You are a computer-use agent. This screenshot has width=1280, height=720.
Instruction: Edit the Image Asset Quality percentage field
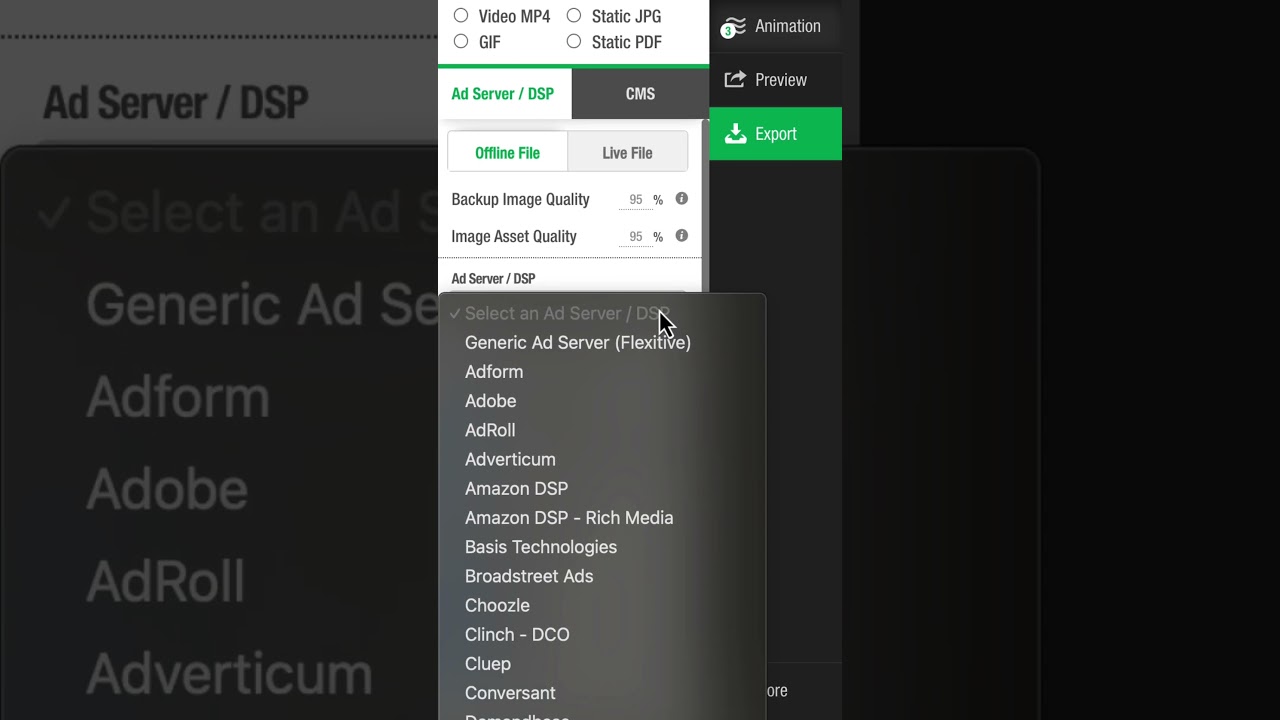pyautogui.click(x=635, y=237)
